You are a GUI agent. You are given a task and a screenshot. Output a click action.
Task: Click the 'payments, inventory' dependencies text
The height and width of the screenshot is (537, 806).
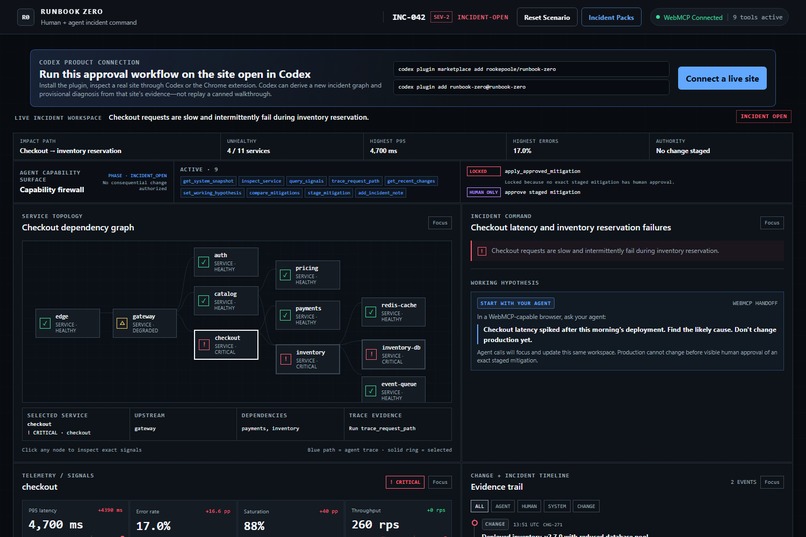tap(270, 428)
